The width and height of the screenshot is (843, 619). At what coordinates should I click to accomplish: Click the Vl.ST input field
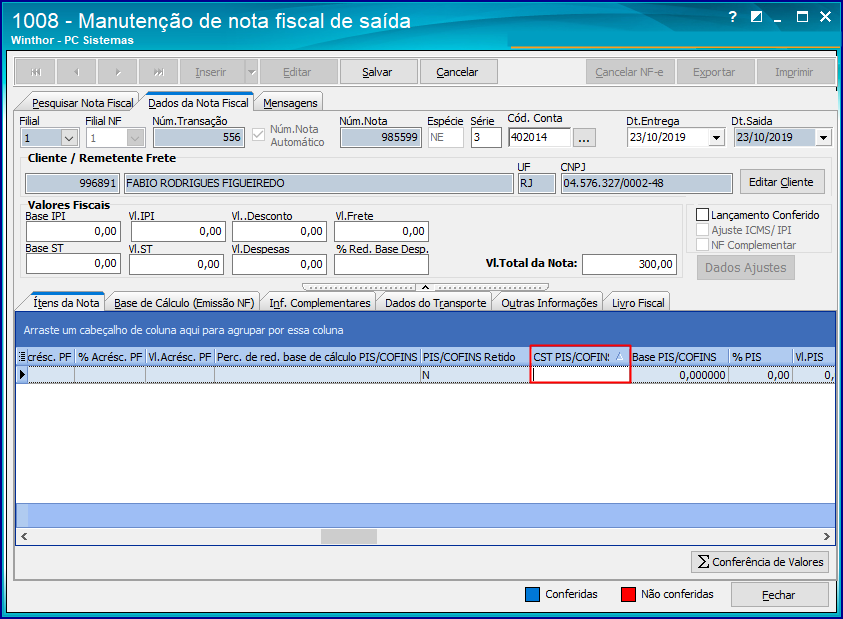[x=176, y=264]
